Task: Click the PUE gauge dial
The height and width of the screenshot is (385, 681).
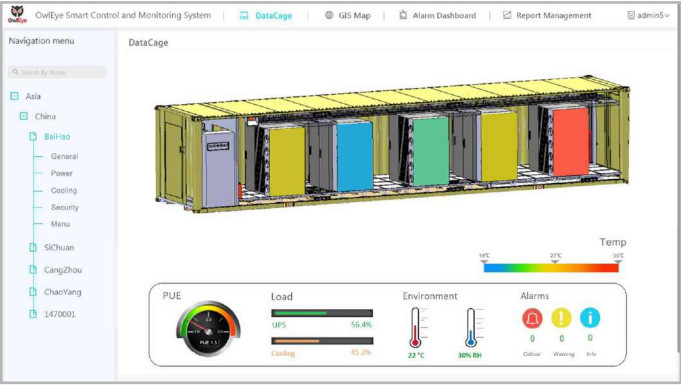Action: [208, 329]
